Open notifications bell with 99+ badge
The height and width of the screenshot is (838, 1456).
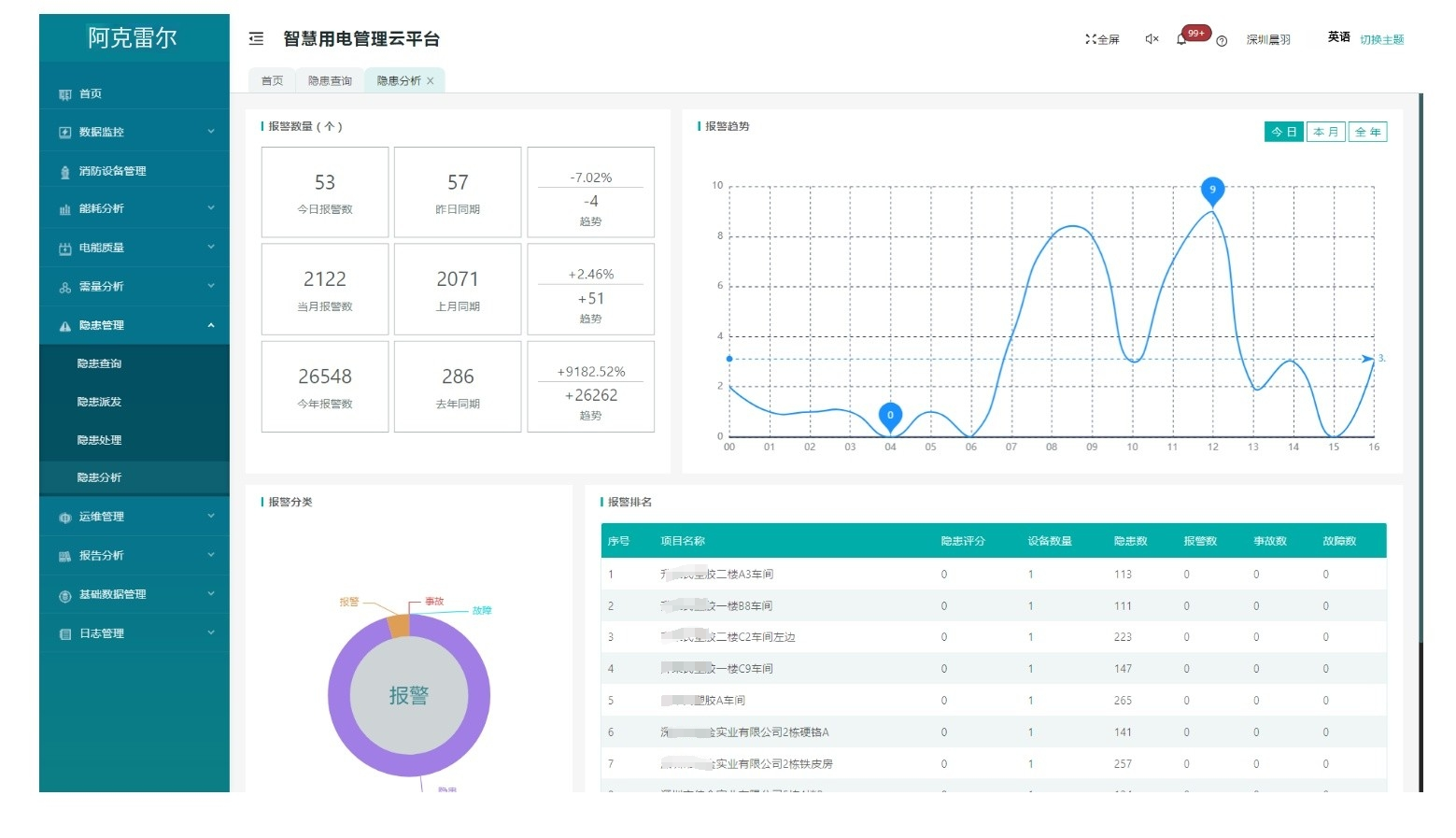coord(1181,39)
